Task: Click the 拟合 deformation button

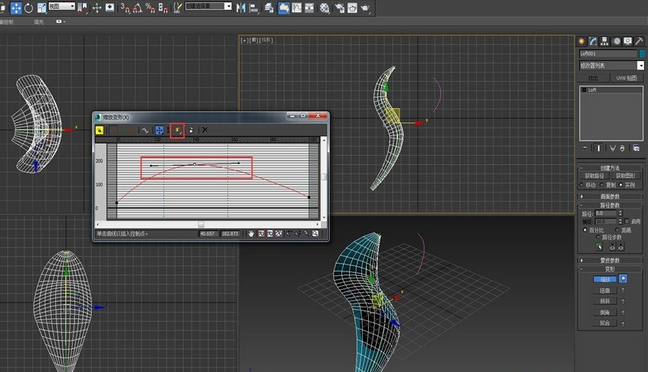Action: click(605, 323)
